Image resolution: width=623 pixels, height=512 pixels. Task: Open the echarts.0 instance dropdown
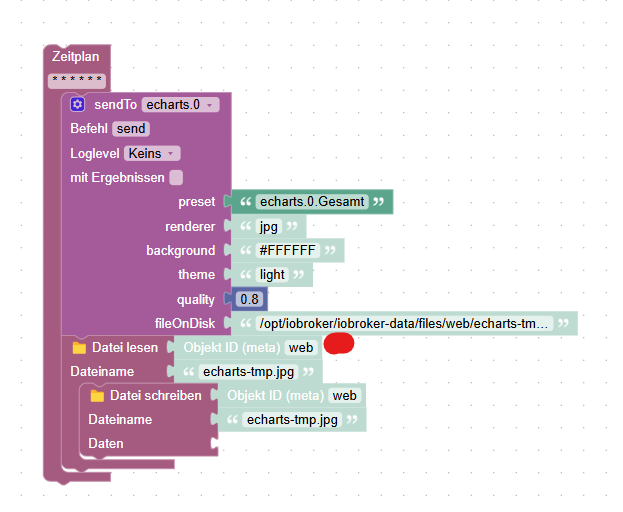[180, 104]
